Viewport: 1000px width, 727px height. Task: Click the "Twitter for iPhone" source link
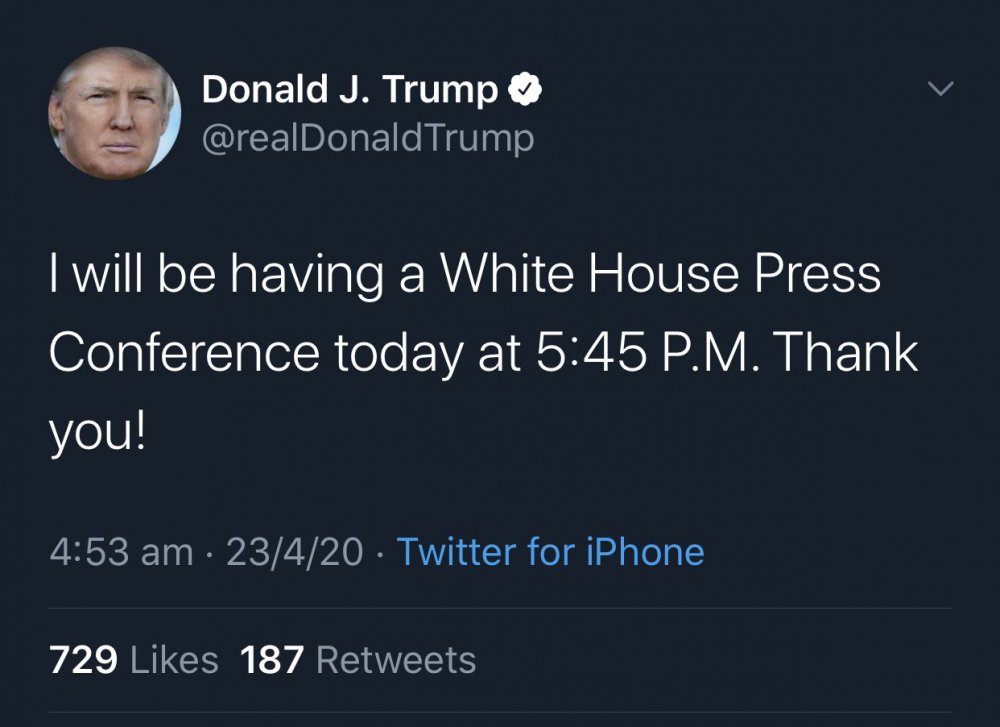click(x=550, y=552)
